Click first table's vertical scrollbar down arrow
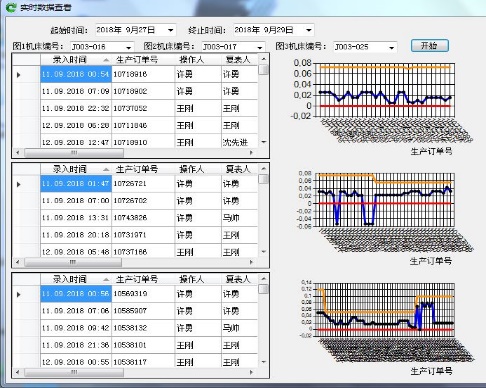486x388 pixels. pyautogui.click(x=264, y=142)
